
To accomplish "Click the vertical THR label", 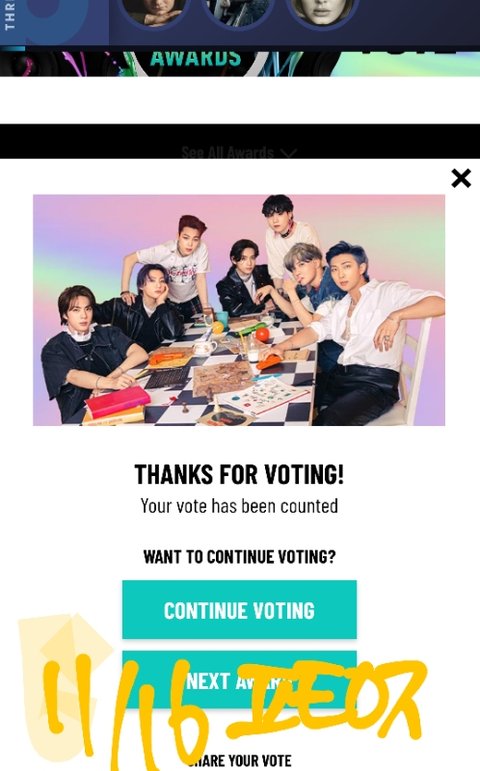I will coord(9,16).
